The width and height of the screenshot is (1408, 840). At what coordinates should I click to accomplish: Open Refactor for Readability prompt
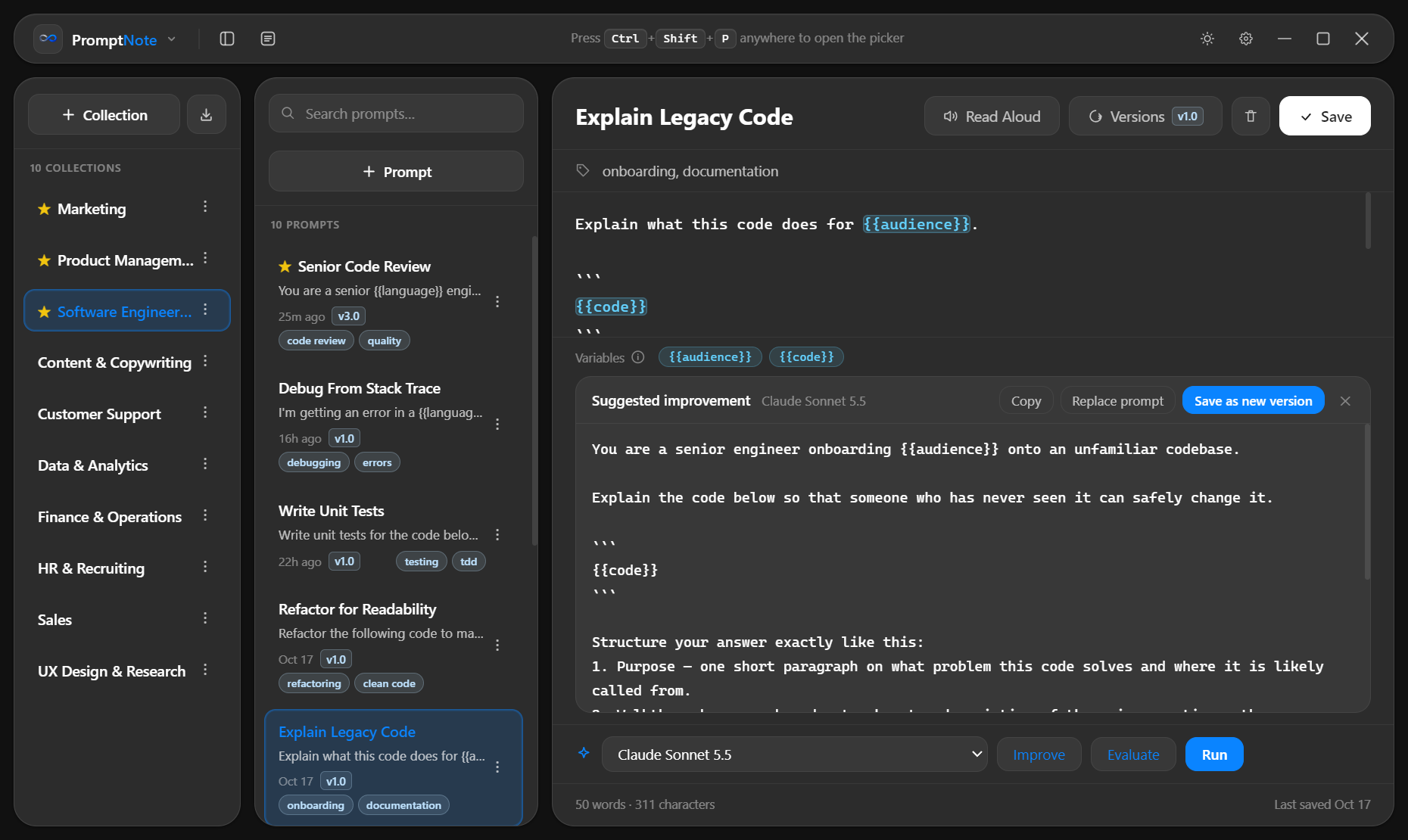coord(393,646)
